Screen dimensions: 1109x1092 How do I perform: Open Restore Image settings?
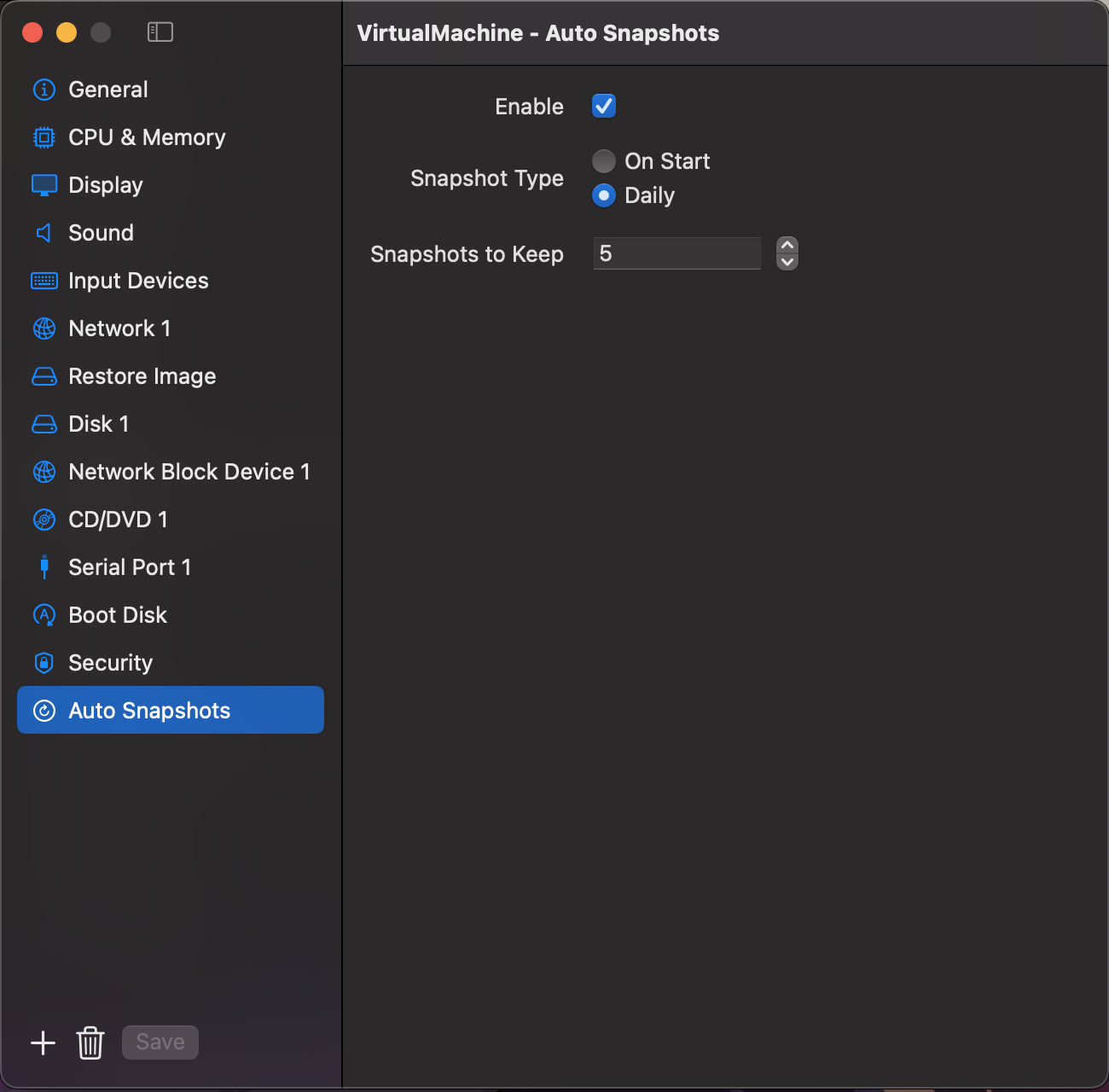171,376
